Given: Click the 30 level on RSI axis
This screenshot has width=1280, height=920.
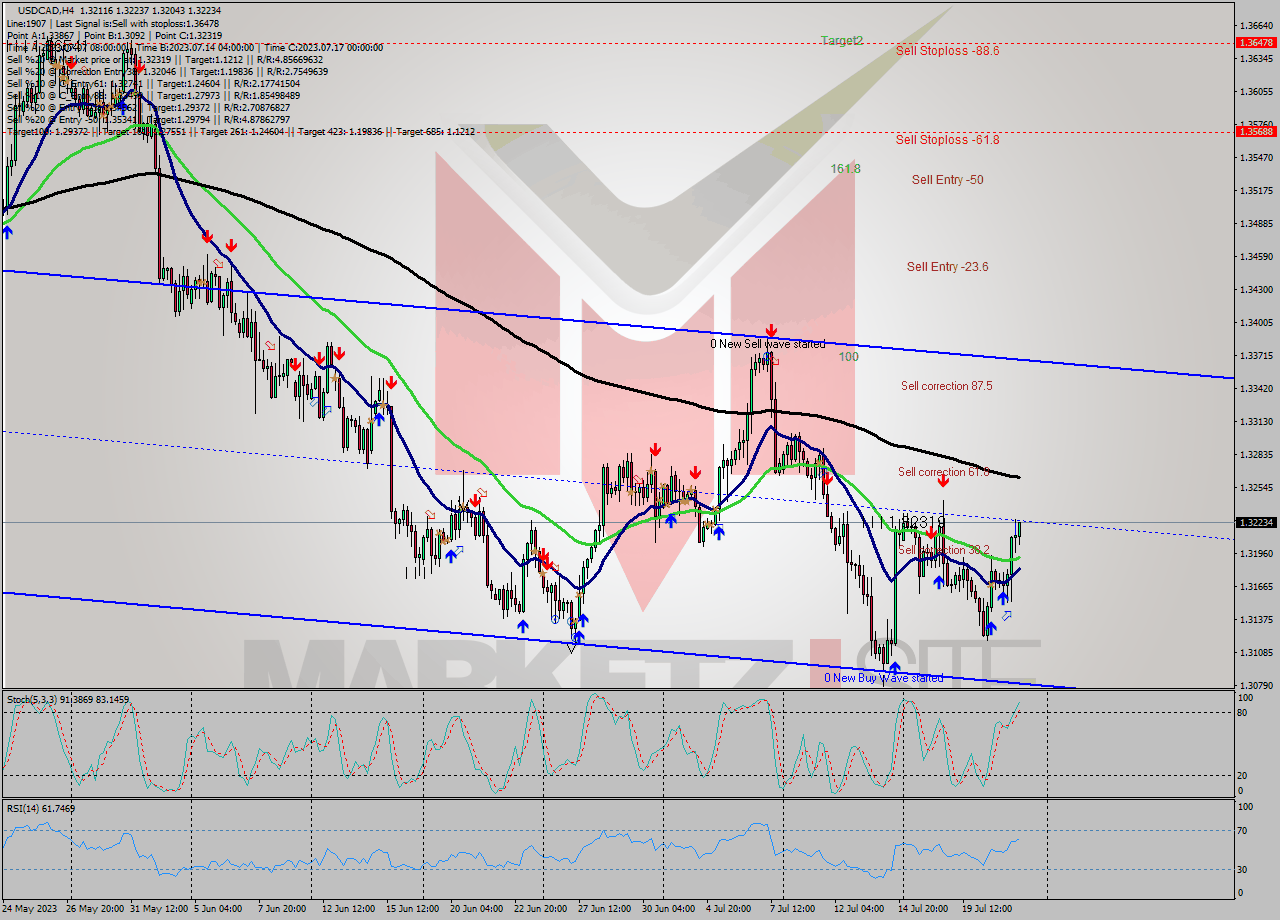Looking at the screenshot, I should 1244,868.
